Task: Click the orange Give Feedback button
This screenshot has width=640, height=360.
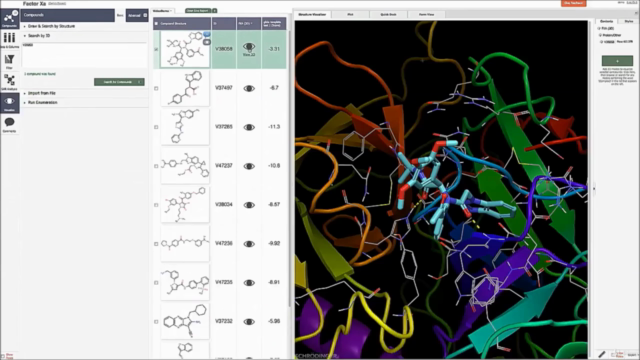Action: tap(573, 3)
